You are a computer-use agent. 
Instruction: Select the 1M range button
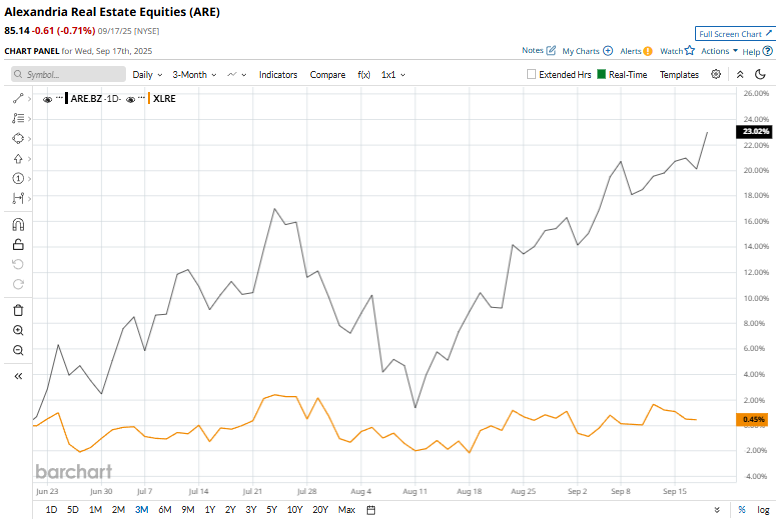[95, 510]
